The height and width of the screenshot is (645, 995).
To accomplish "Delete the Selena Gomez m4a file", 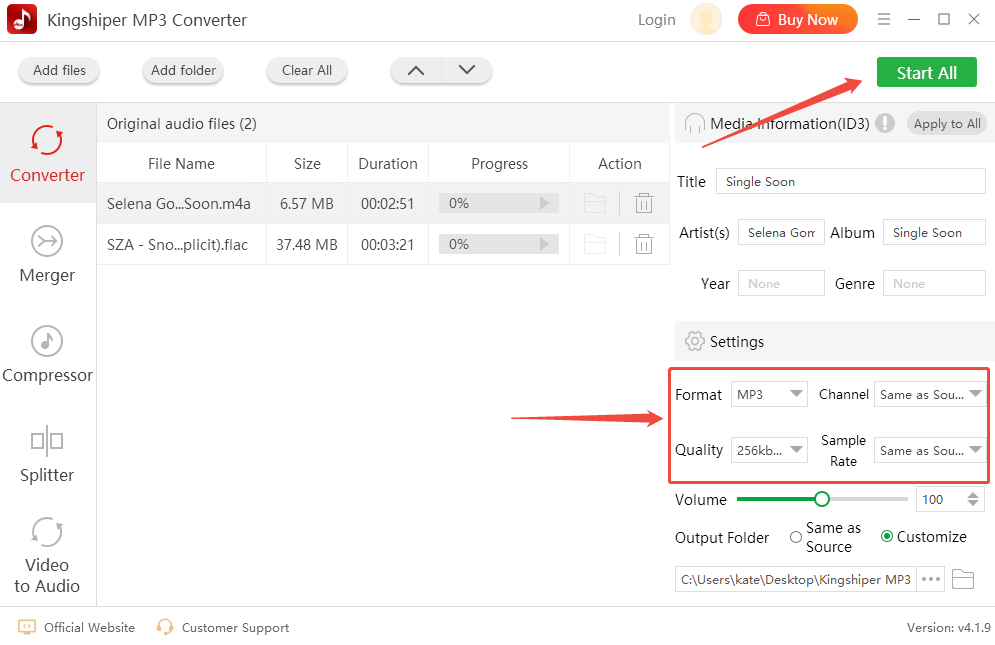I will point(643,203).
